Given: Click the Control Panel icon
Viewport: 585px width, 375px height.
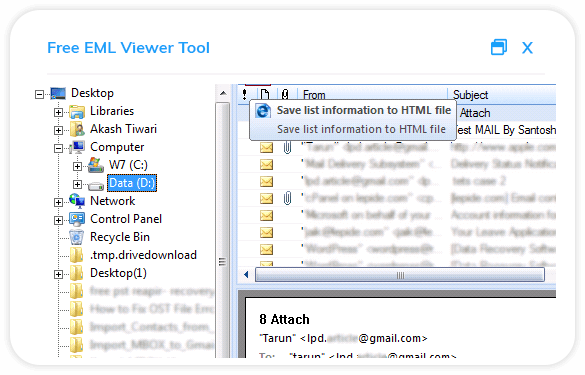Looking at the screenshot, I should pyautogui.click(x=77, y=219).
